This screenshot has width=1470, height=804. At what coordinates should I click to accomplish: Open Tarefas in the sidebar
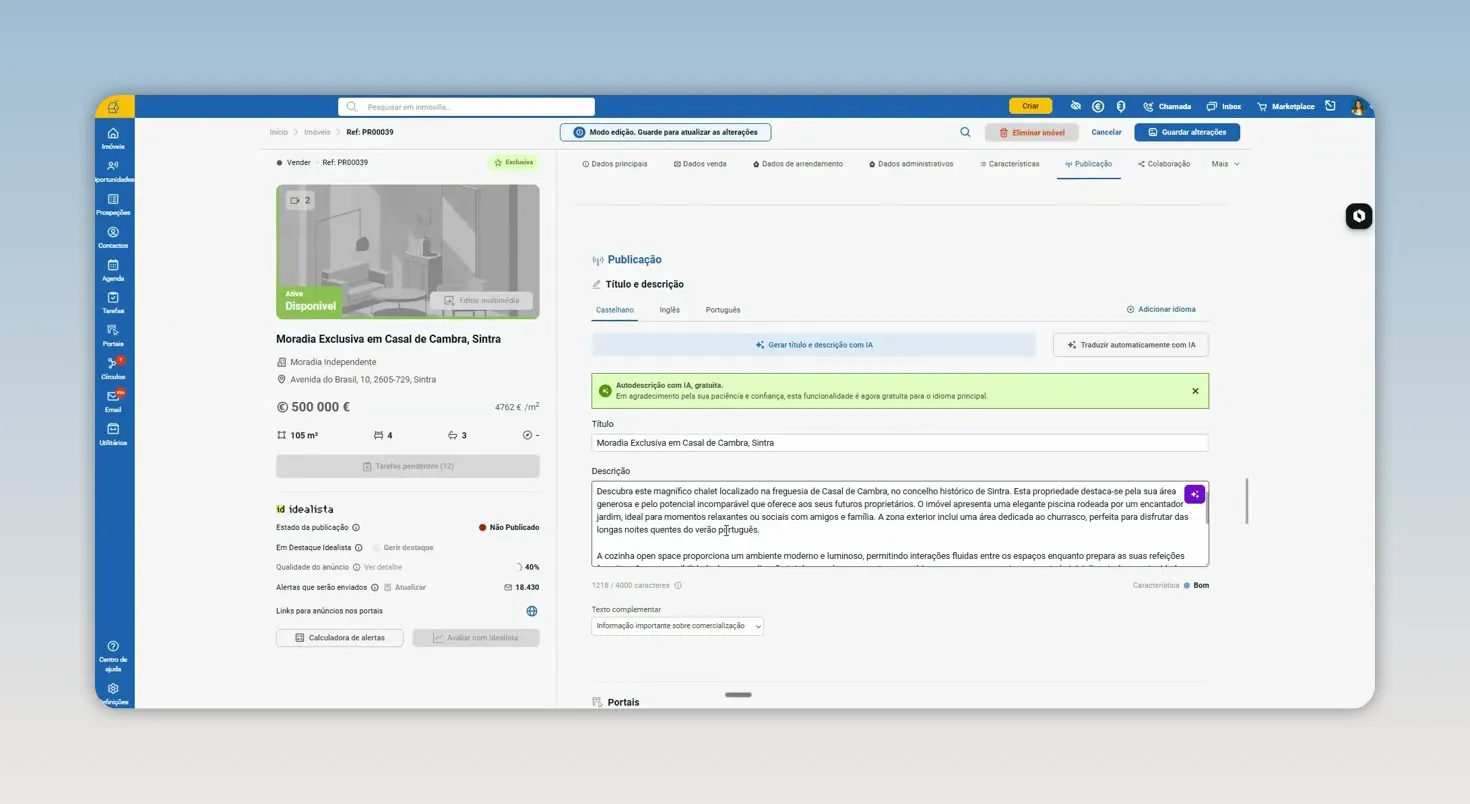(113, 303)
